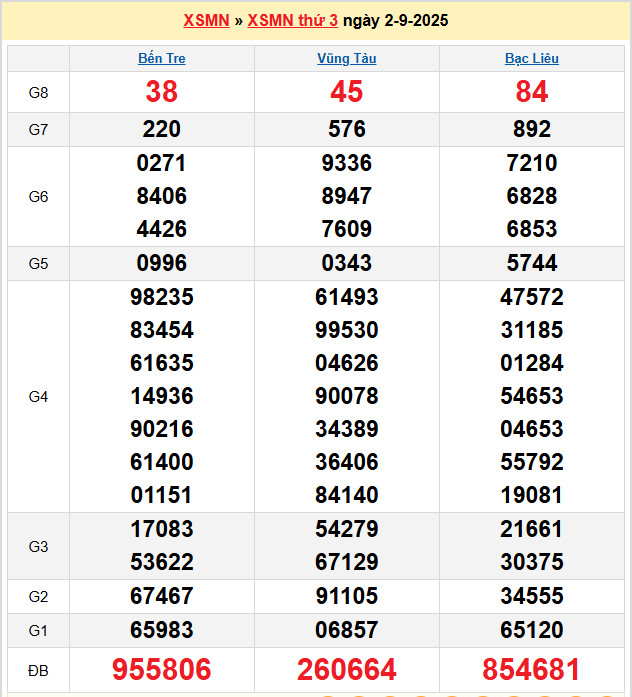Image resolution: width=632 pixels, height=697 pixels.
Task: Click G3 number 54279
Action: click(x=347, y=529)
